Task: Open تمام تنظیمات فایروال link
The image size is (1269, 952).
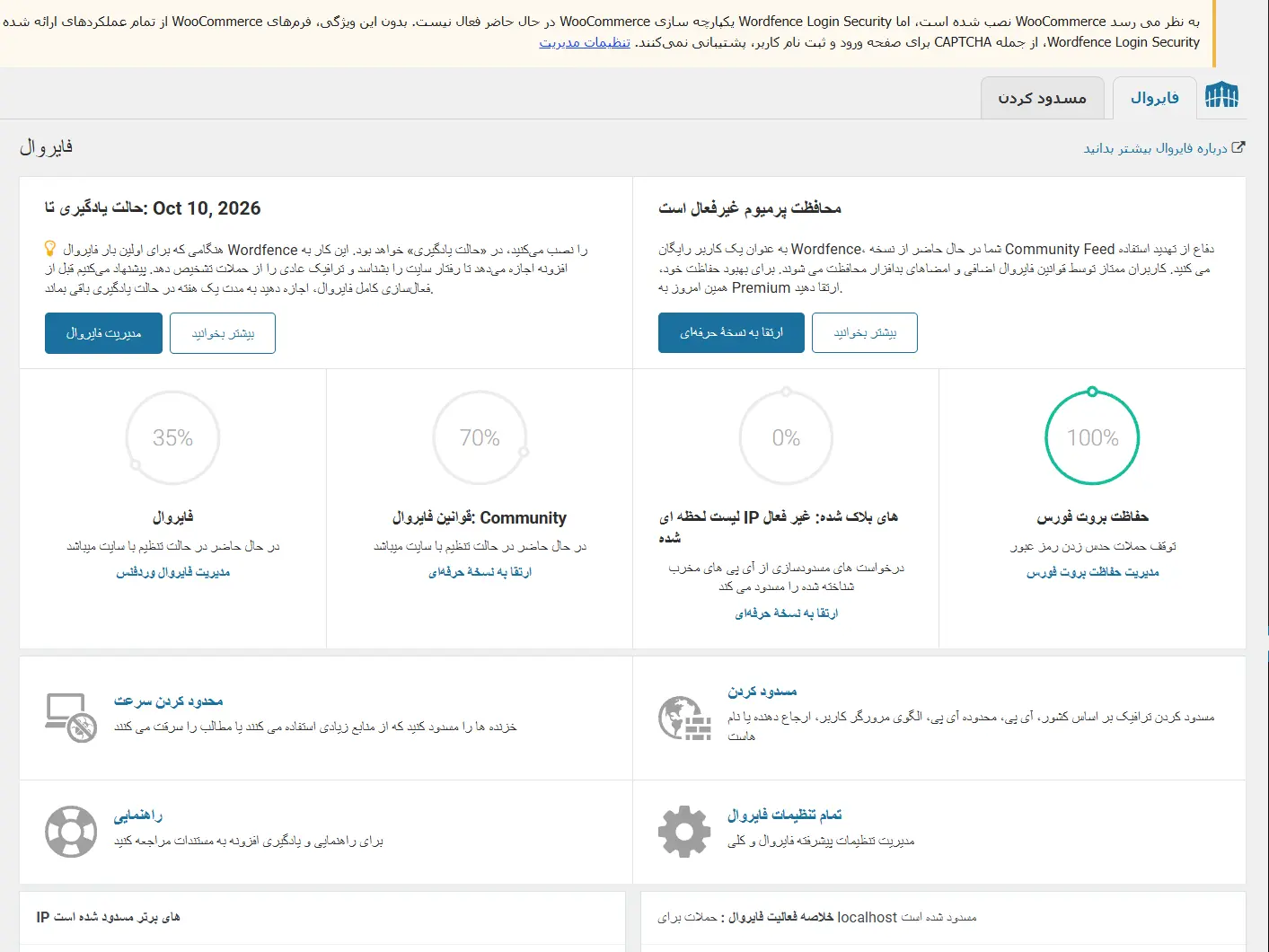Action: click(x=785, y=815)
